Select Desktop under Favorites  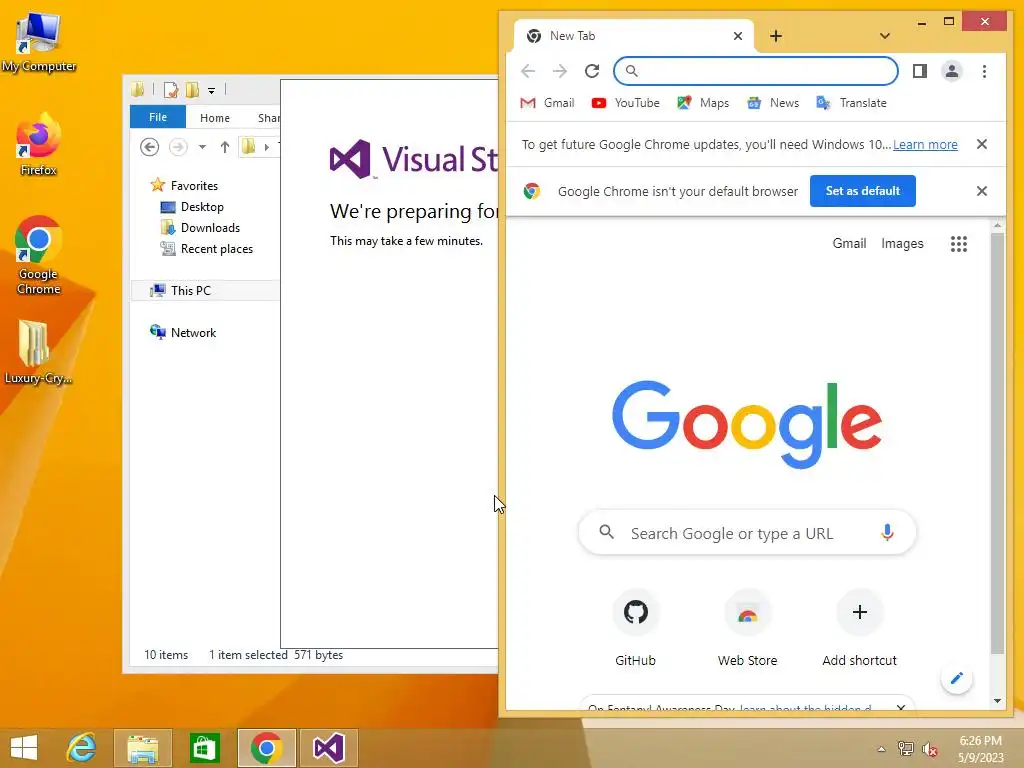(x=192, y=207)
